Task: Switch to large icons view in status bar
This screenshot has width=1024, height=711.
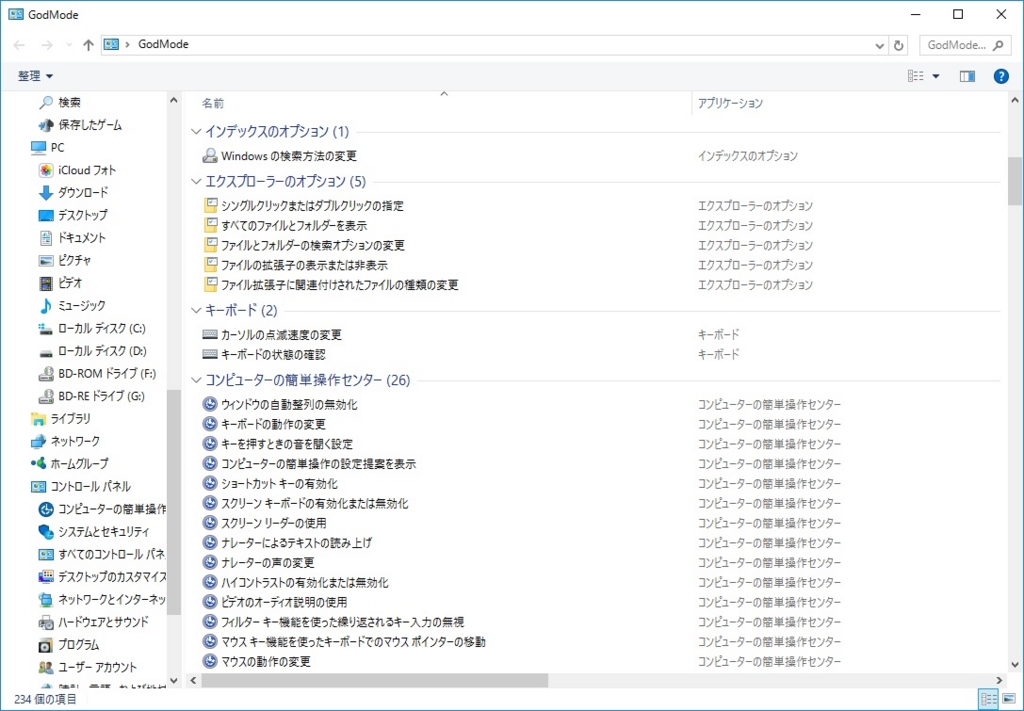Action: tap(1008, 699)
